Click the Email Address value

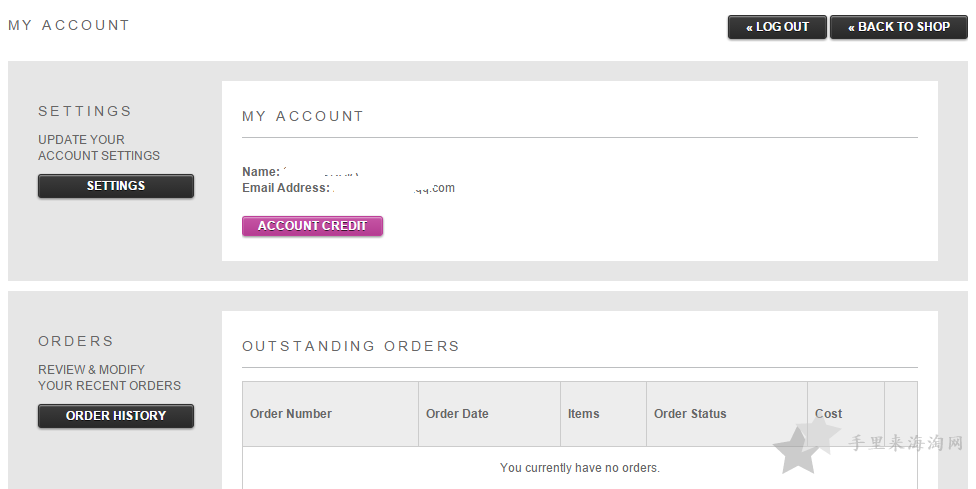pos(394,188)
